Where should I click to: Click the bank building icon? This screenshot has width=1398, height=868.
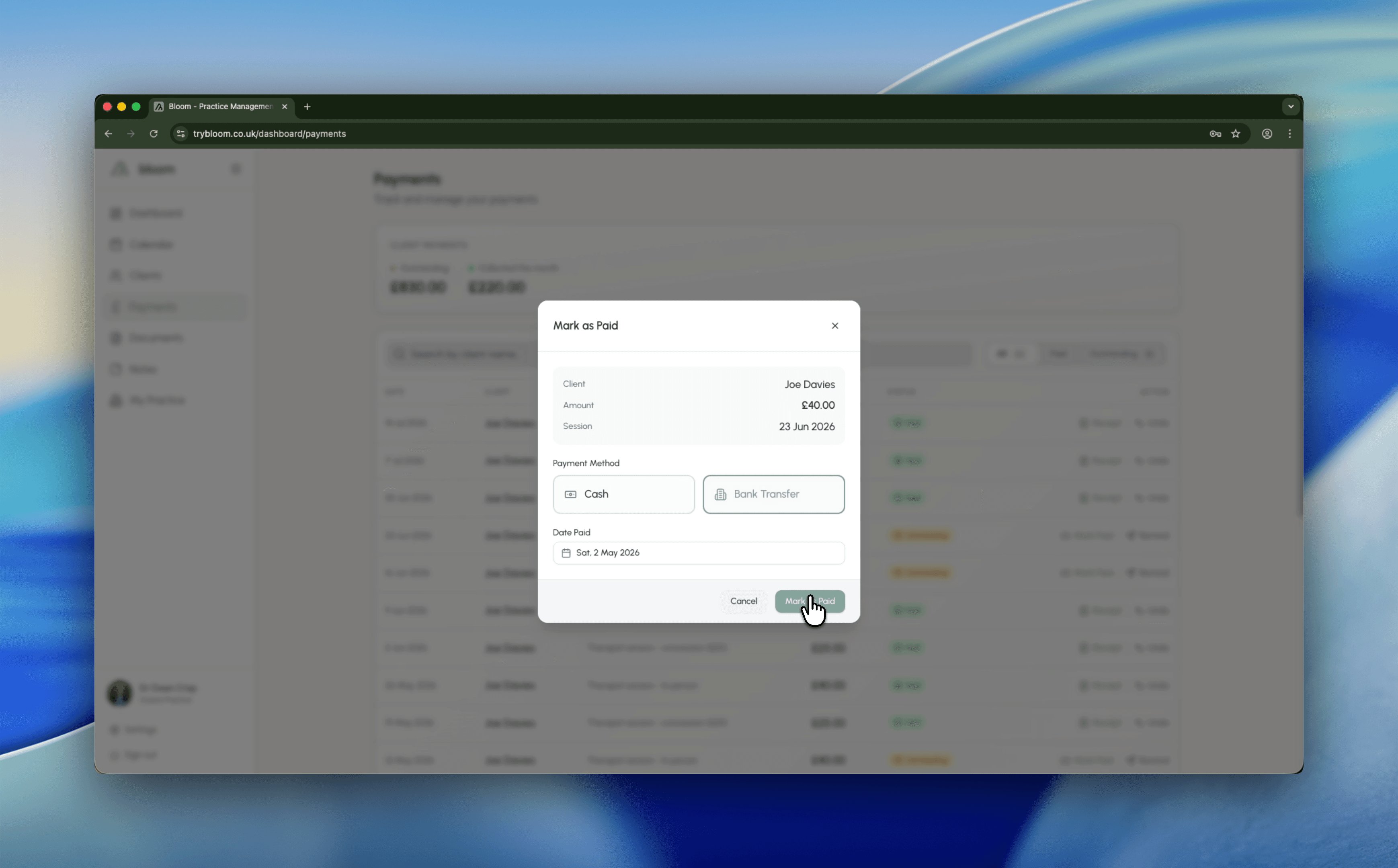click(720, 494)
